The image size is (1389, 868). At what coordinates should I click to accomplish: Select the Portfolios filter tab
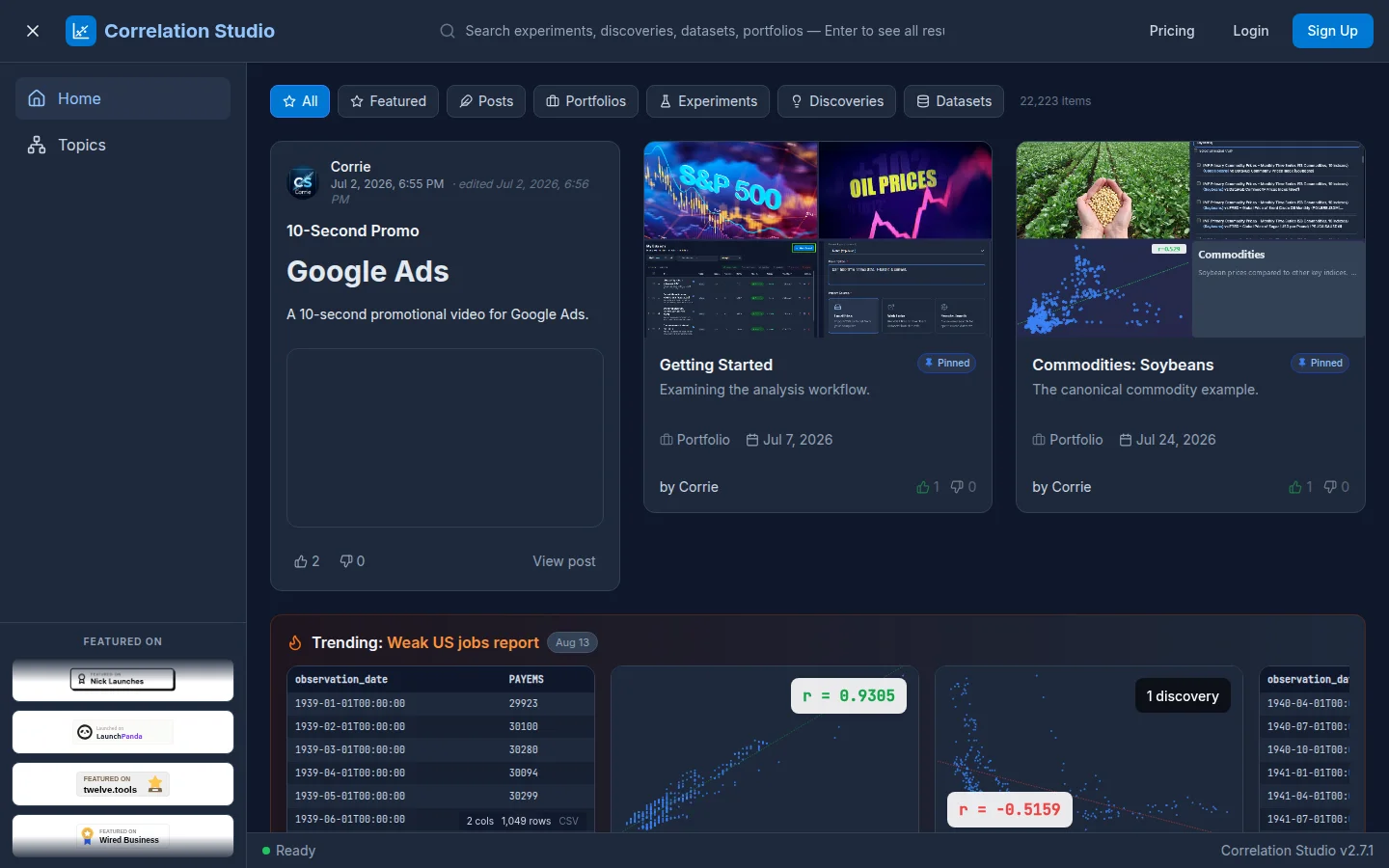pos(586,101)
